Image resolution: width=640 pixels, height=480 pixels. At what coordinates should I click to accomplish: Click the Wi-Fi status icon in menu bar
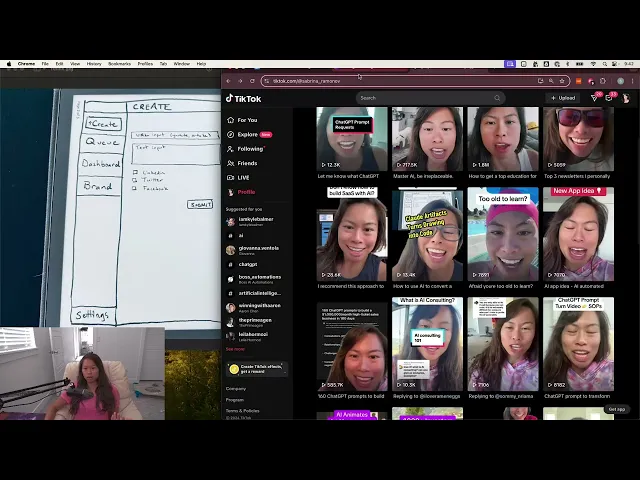coord(593,64)
